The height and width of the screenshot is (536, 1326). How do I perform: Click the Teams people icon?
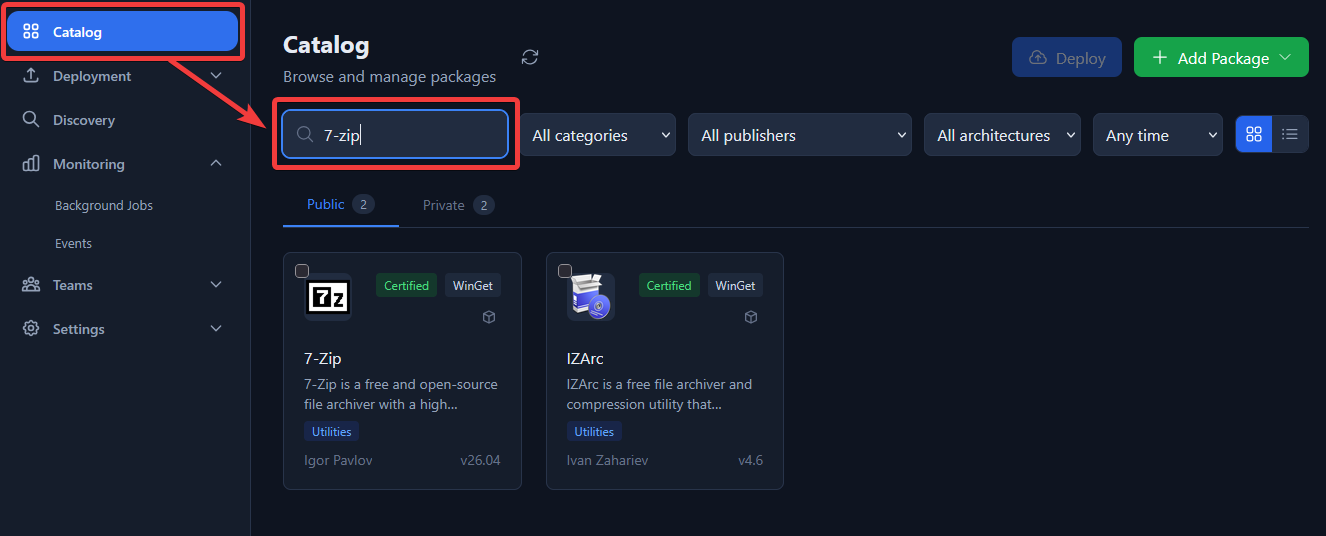click(31, 285)
